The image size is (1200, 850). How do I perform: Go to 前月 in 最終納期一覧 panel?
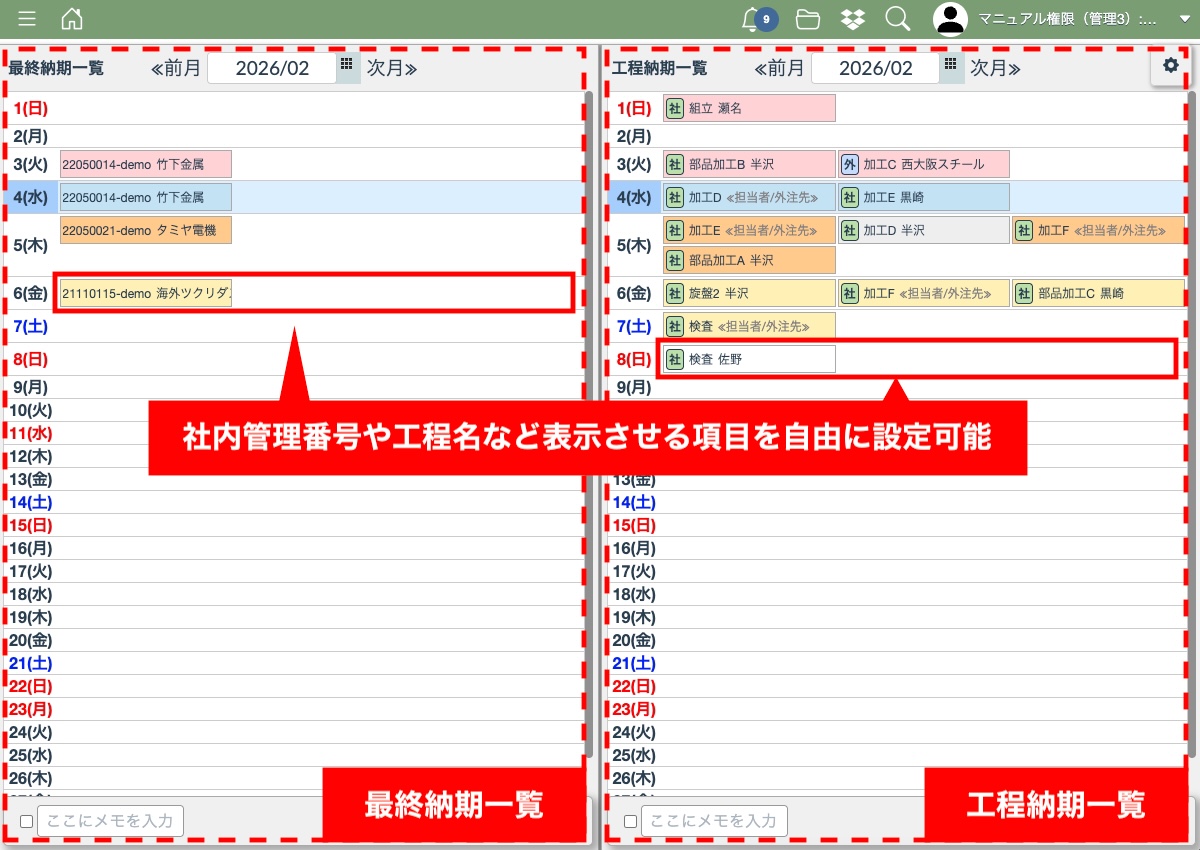click(176, 68)
